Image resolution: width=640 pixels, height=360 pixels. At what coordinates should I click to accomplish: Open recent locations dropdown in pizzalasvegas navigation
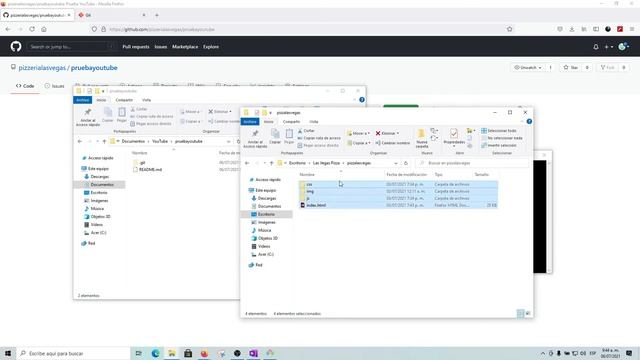[x=264, y=163]
